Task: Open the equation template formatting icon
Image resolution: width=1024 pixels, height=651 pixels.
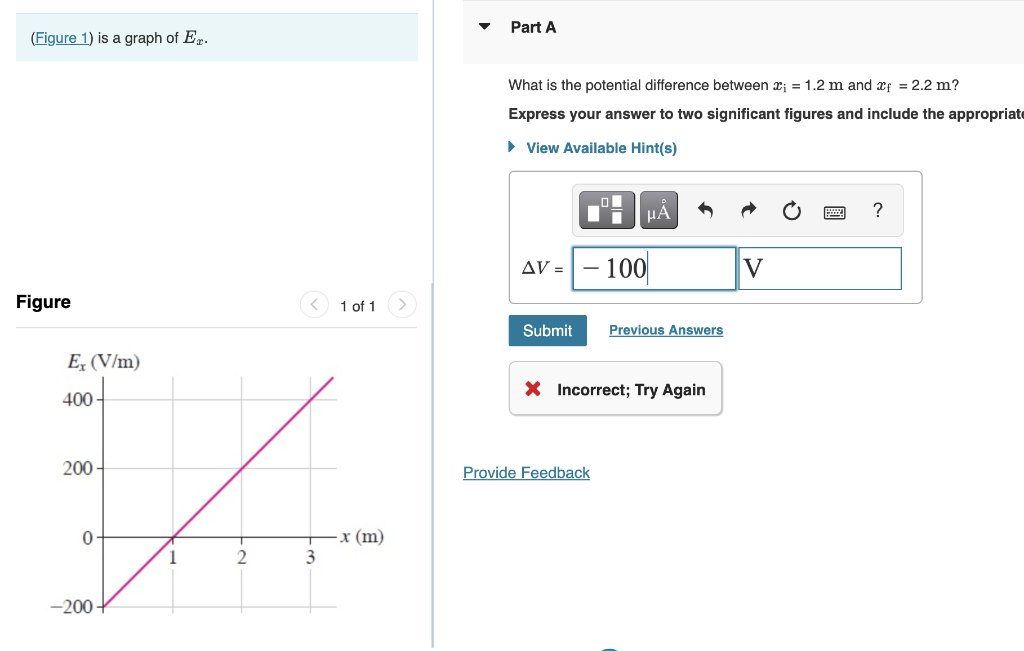Action: click(606, 210)
